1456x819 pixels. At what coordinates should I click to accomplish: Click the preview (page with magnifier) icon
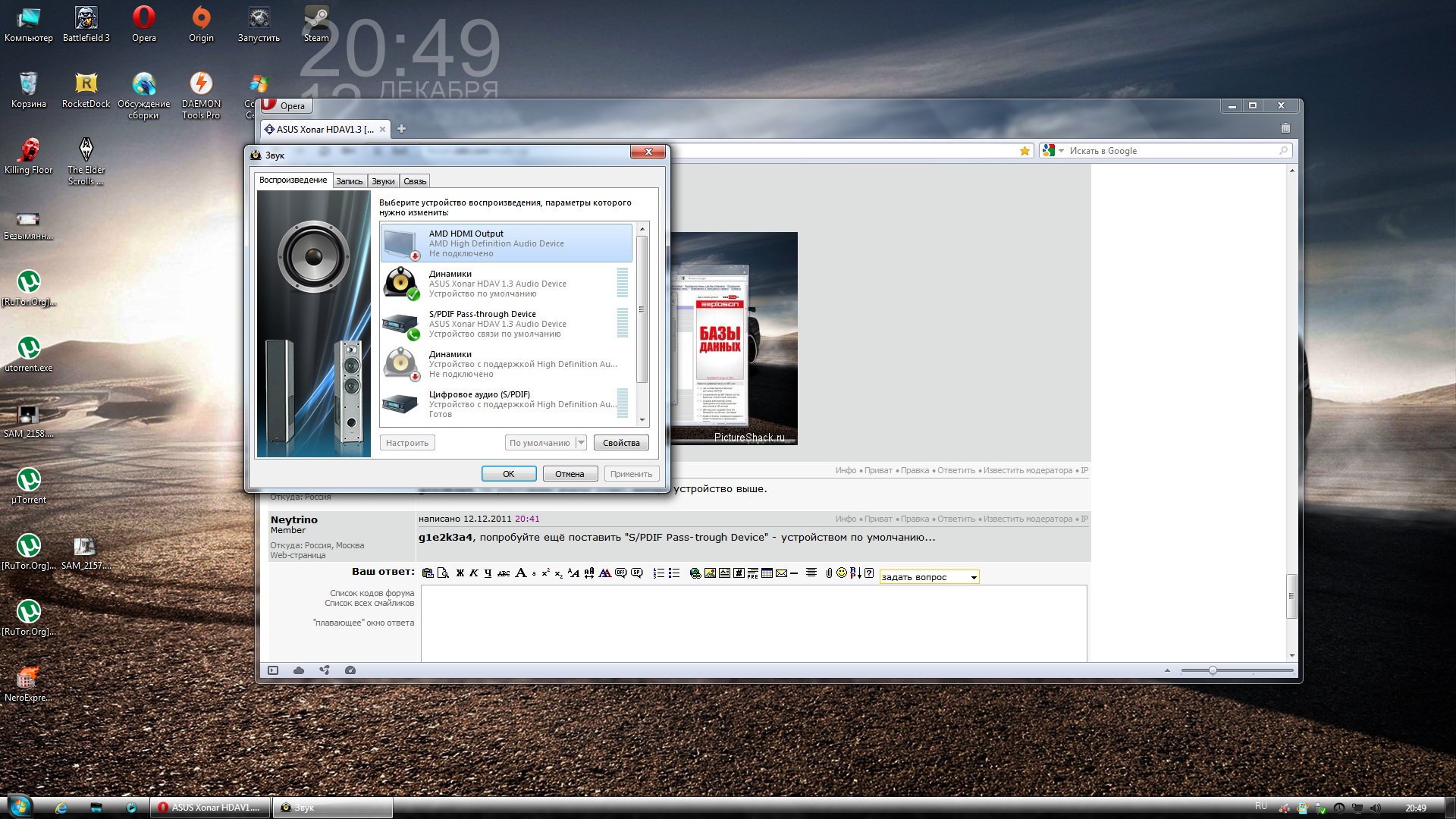tap(443, 573)
